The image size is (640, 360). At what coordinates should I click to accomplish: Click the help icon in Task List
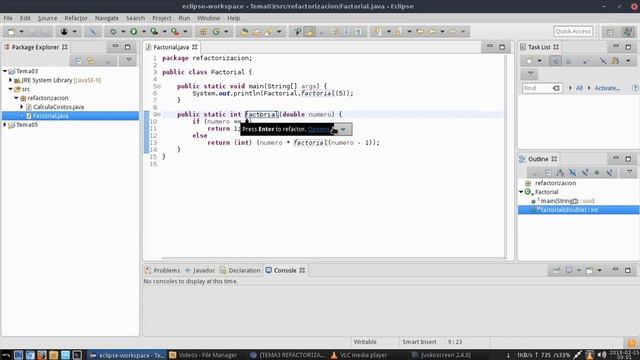[635, 88]
